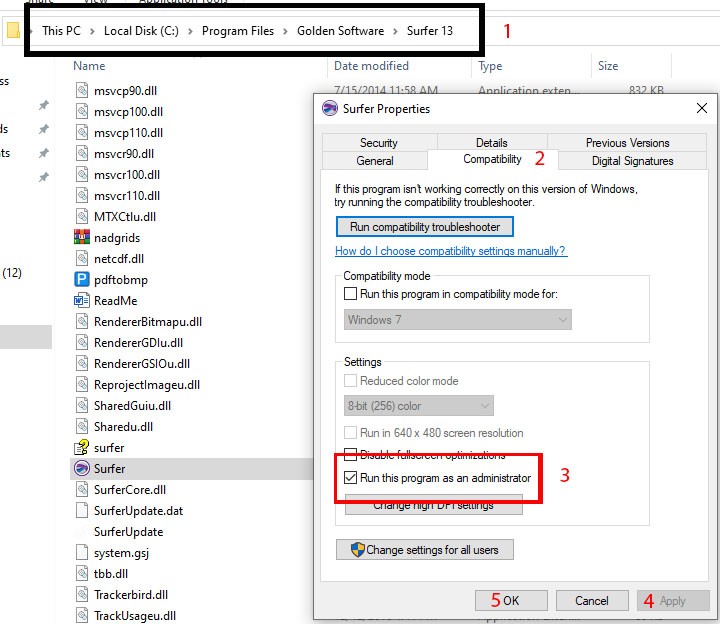The width and height of the screenshot is (720, 624).
Task: Open the Security tab
Action: pos(378,143)
